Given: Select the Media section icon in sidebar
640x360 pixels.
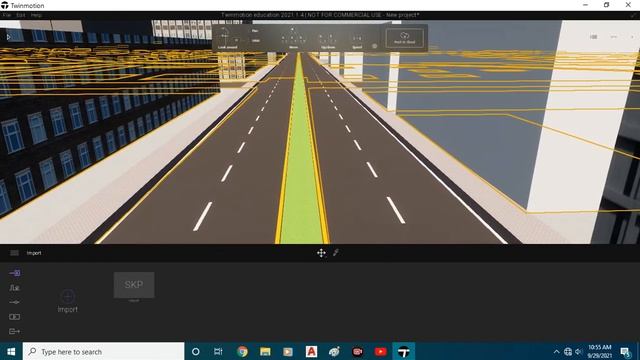Looking at the screenshot, I should tap(15, 317).
